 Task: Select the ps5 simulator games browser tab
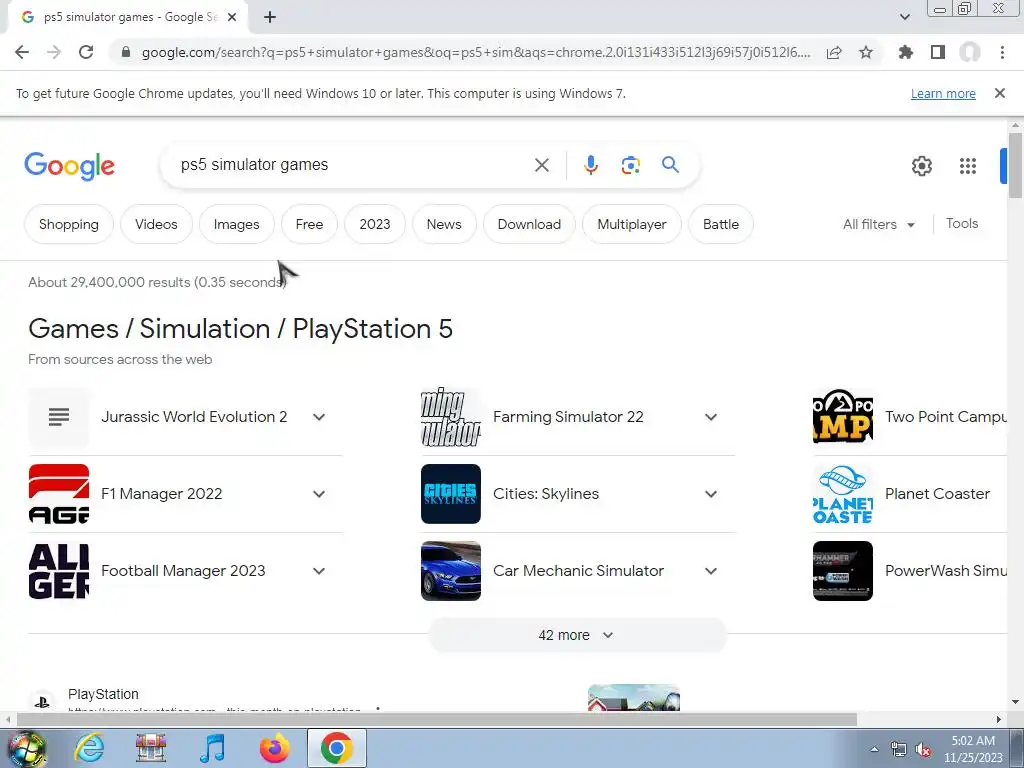(128, 18)
